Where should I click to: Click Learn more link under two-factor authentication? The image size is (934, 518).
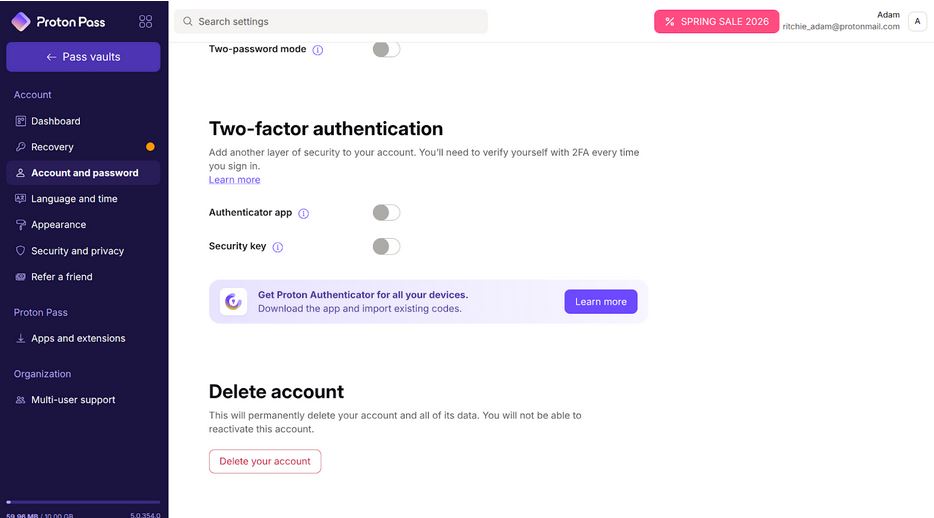pos(235,180)
